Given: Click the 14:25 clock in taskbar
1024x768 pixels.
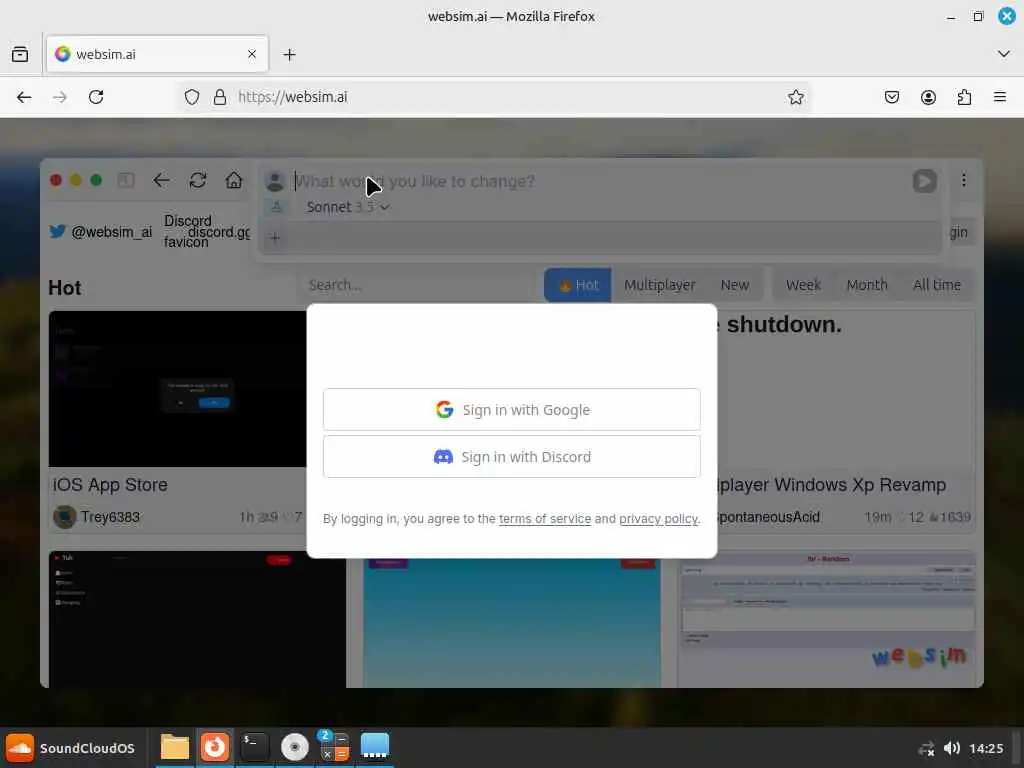Looking at the screenshot, I should (986, 748).
